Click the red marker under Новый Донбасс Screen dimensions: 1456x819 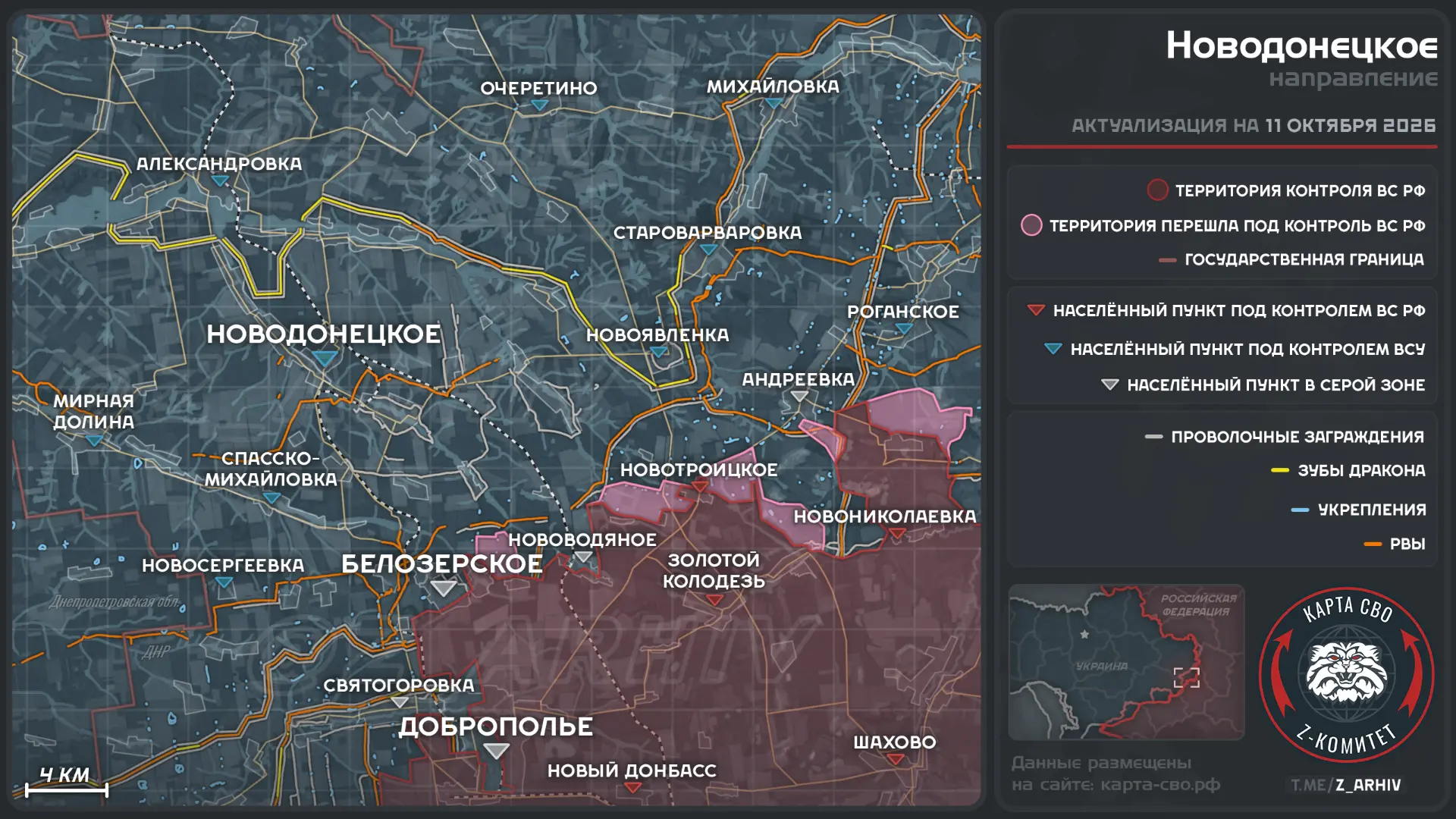[x=632, y=788]
